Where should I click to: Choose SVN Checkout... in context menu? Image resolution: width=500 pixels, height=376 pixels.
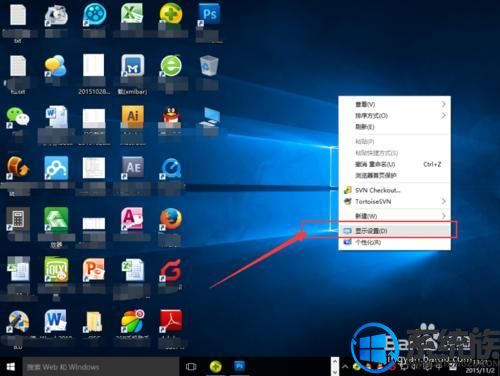pyautogui.click(x=394, y=190)
